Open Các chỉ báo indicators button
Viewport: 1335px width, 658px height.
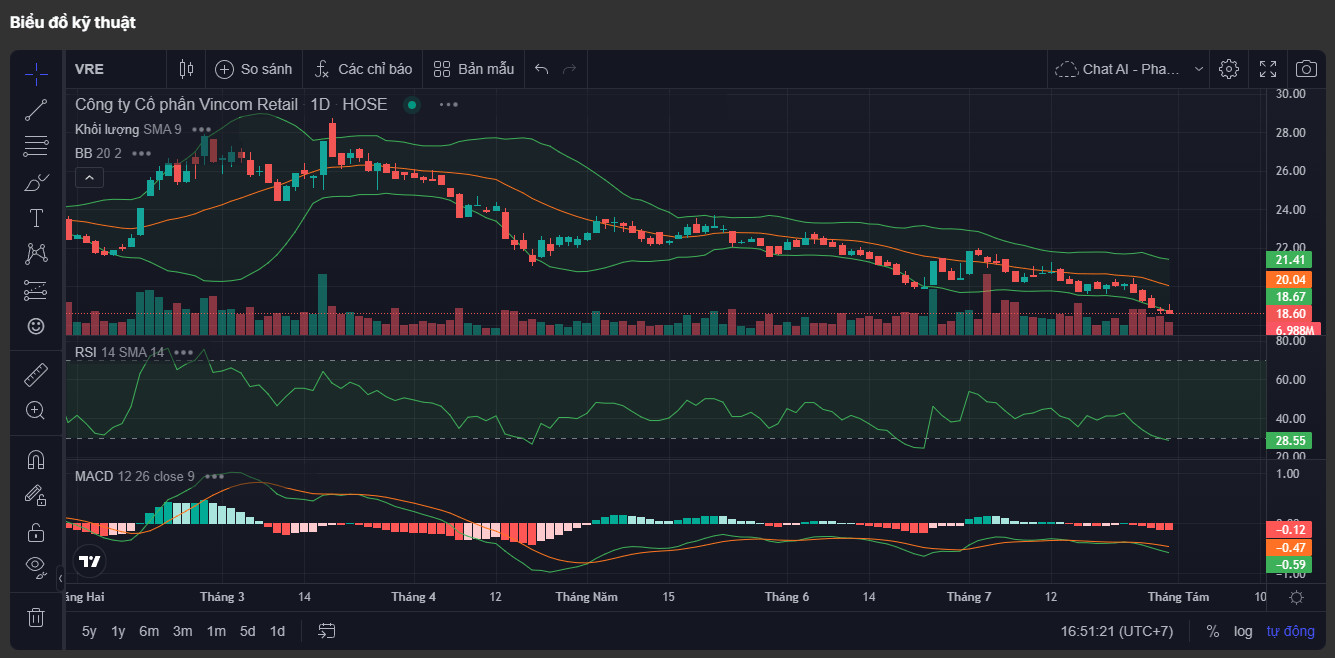click(363, 69)
